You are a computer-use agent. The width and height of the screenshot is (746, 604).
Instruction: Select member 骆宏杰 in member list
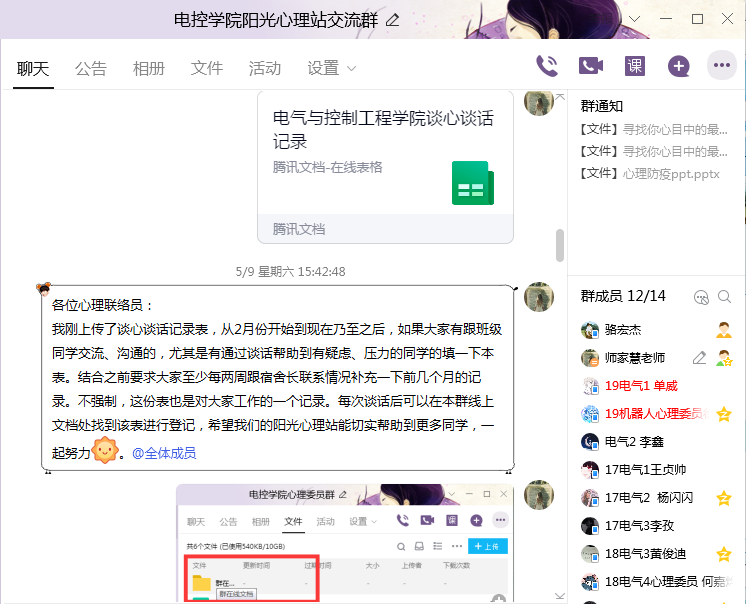click(623, 330)
